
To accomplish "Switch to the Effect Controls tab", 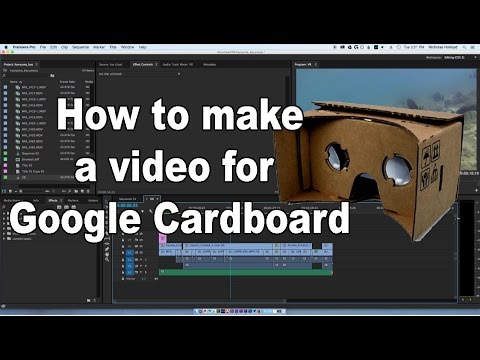I will click(x=143, y=64).
